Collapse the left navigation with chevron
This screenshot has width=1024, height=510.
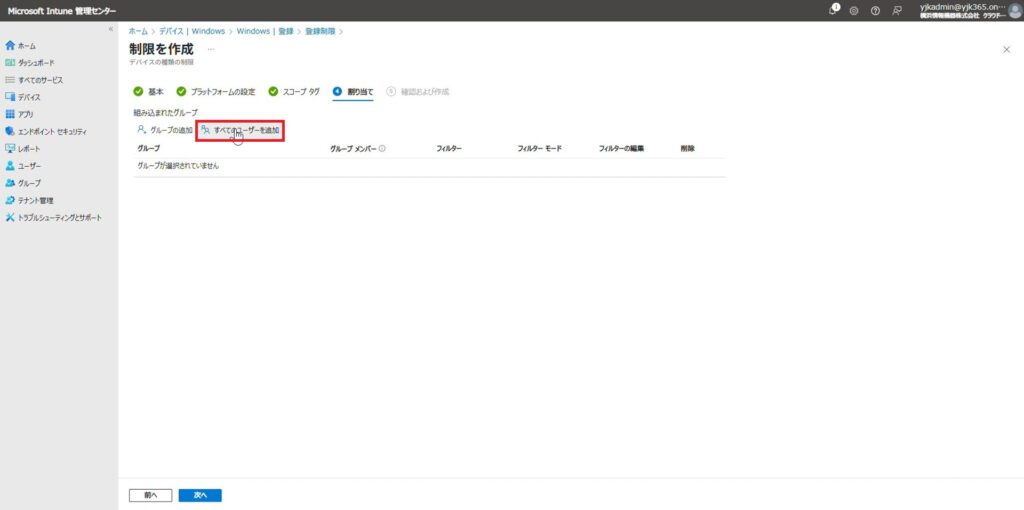[x=110, y=29]
